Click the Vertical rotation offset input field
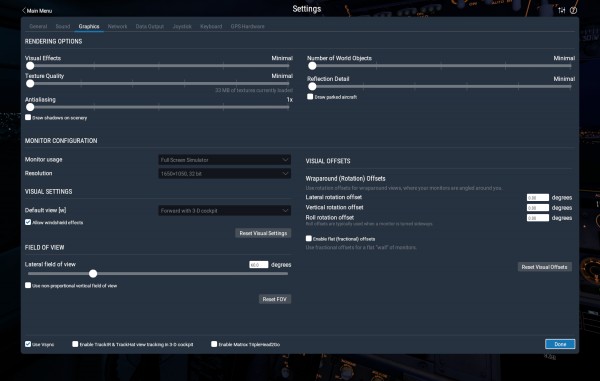The image size is (600, 381). coord(538,208)
